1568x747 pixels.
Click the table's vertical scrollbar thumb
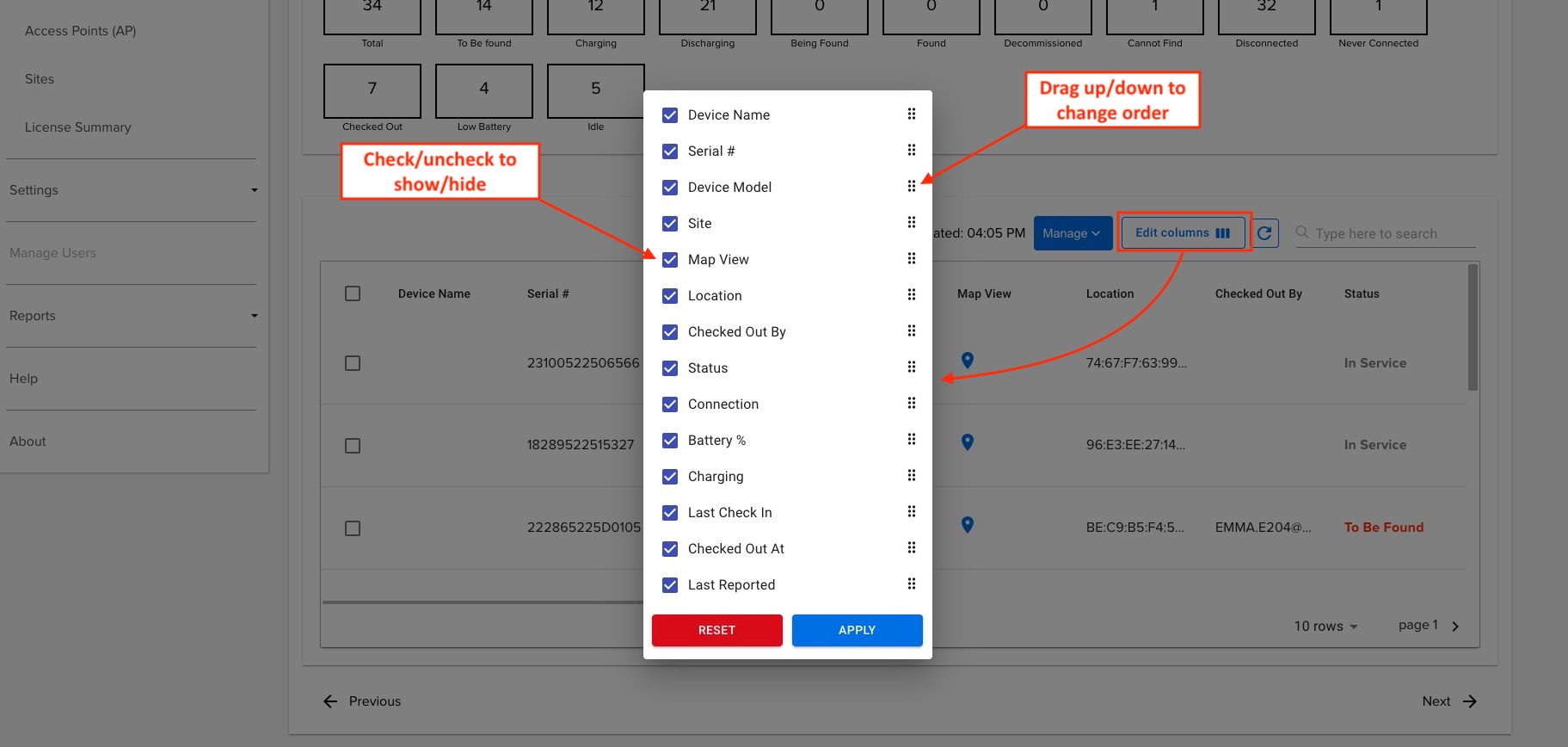[1473, 327]
